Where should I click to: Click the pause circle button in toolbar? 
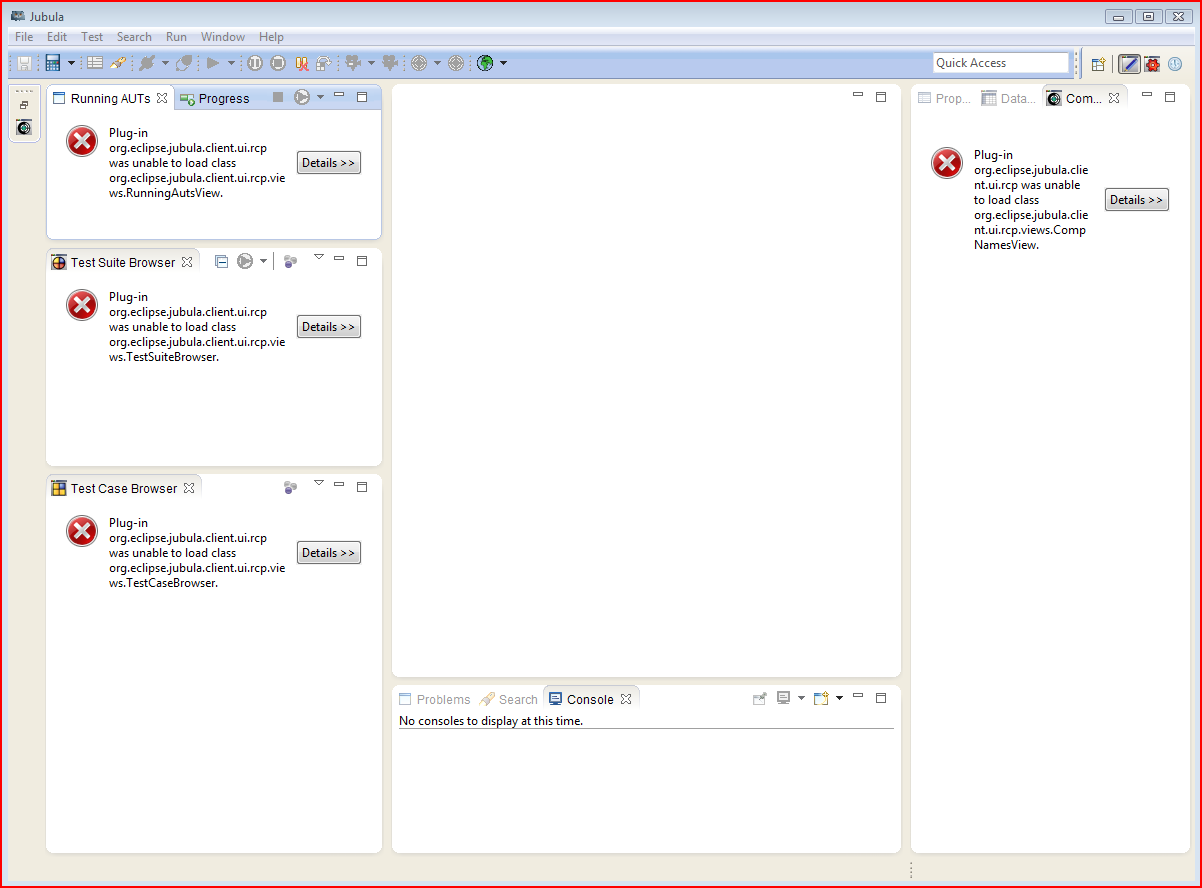pyautogui.click(x=255, y=63)
